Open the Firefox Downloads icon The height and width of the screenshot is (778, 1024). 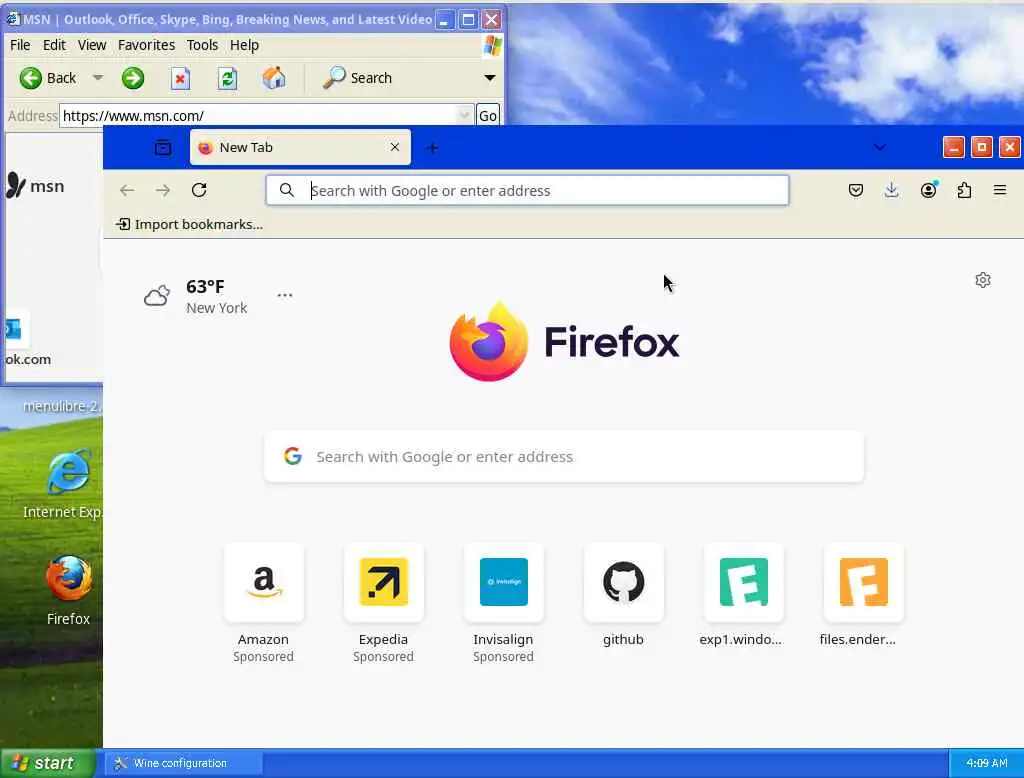(x=891, y=190)
